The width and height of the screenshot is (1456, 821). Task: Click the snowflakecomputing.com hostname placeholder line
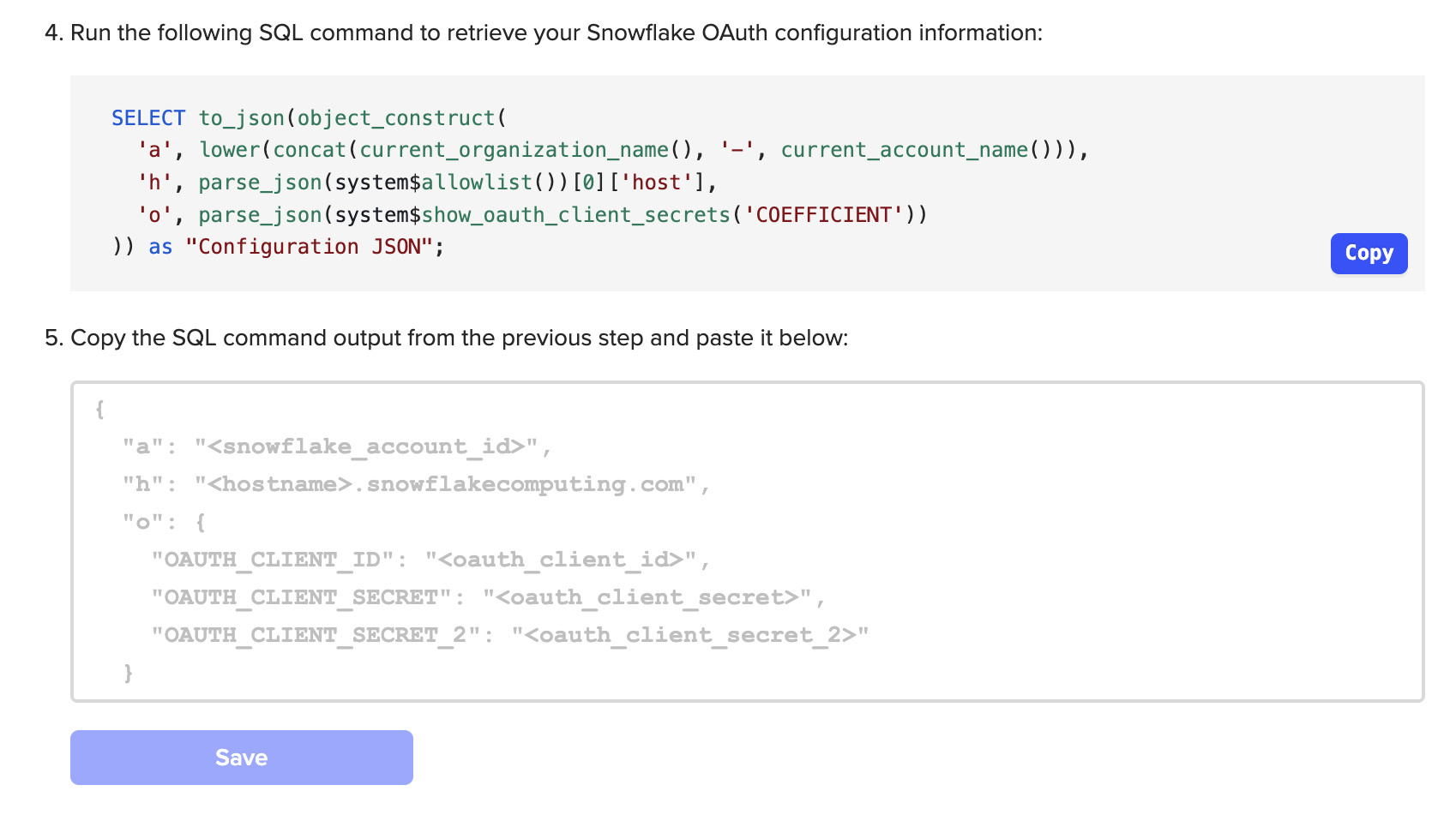pyautogui.click(x=416, y=484)
